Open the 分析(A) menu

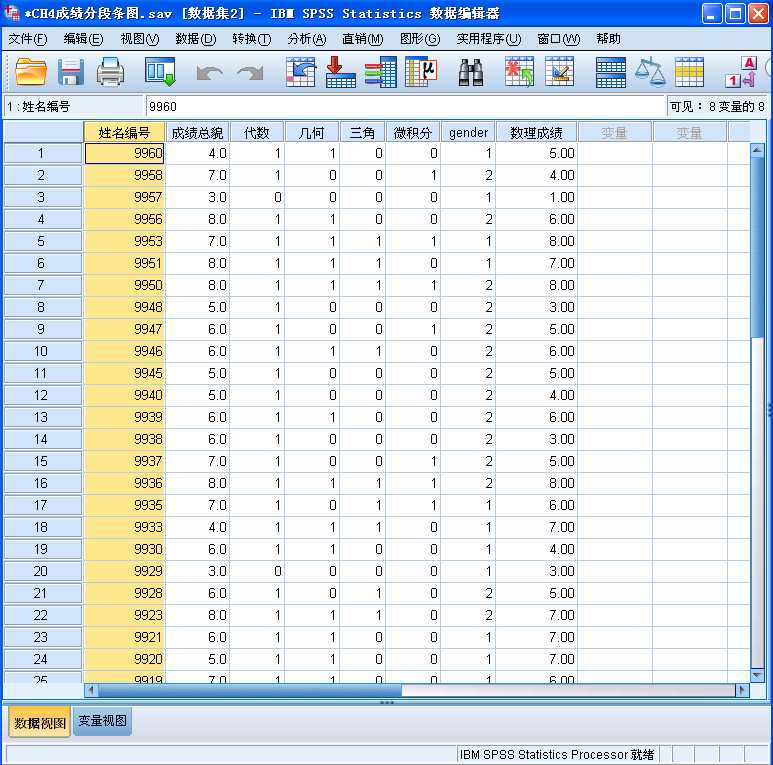click(x=307, y=39)
